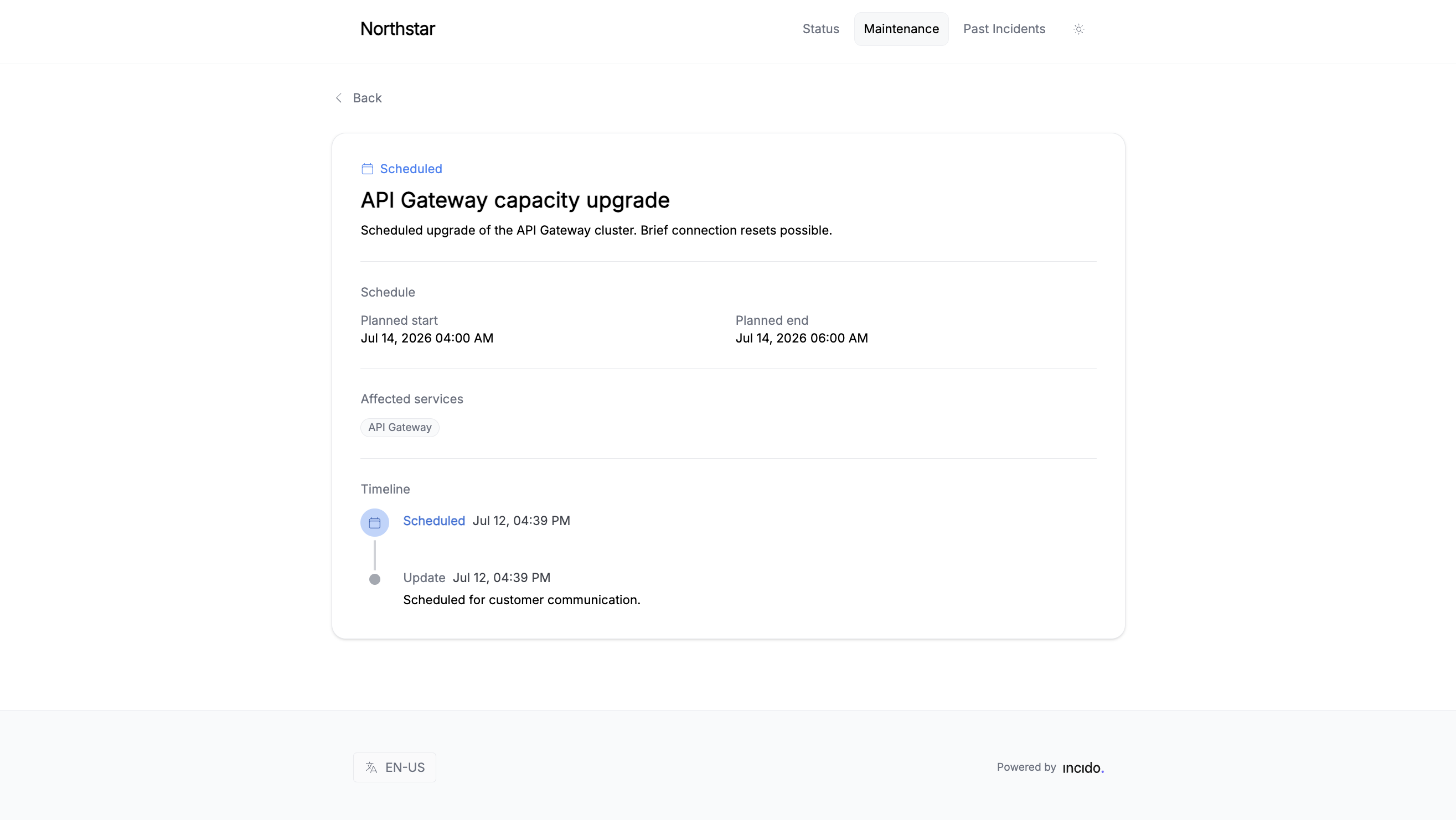Click the maintenance description sentence
The height and width of the screenshot is (820, 1456).
[x=596, y=230]
